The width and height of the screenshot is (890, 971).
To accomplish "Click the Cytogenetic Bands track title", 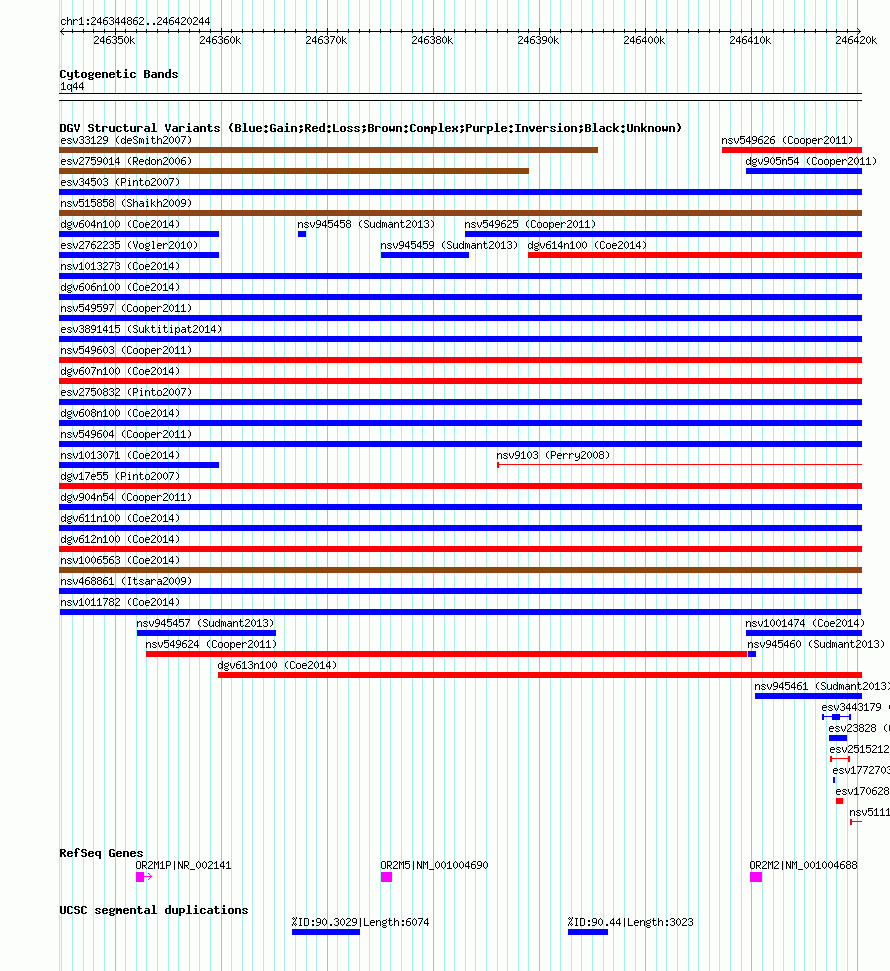I will (x=119, y=74).
